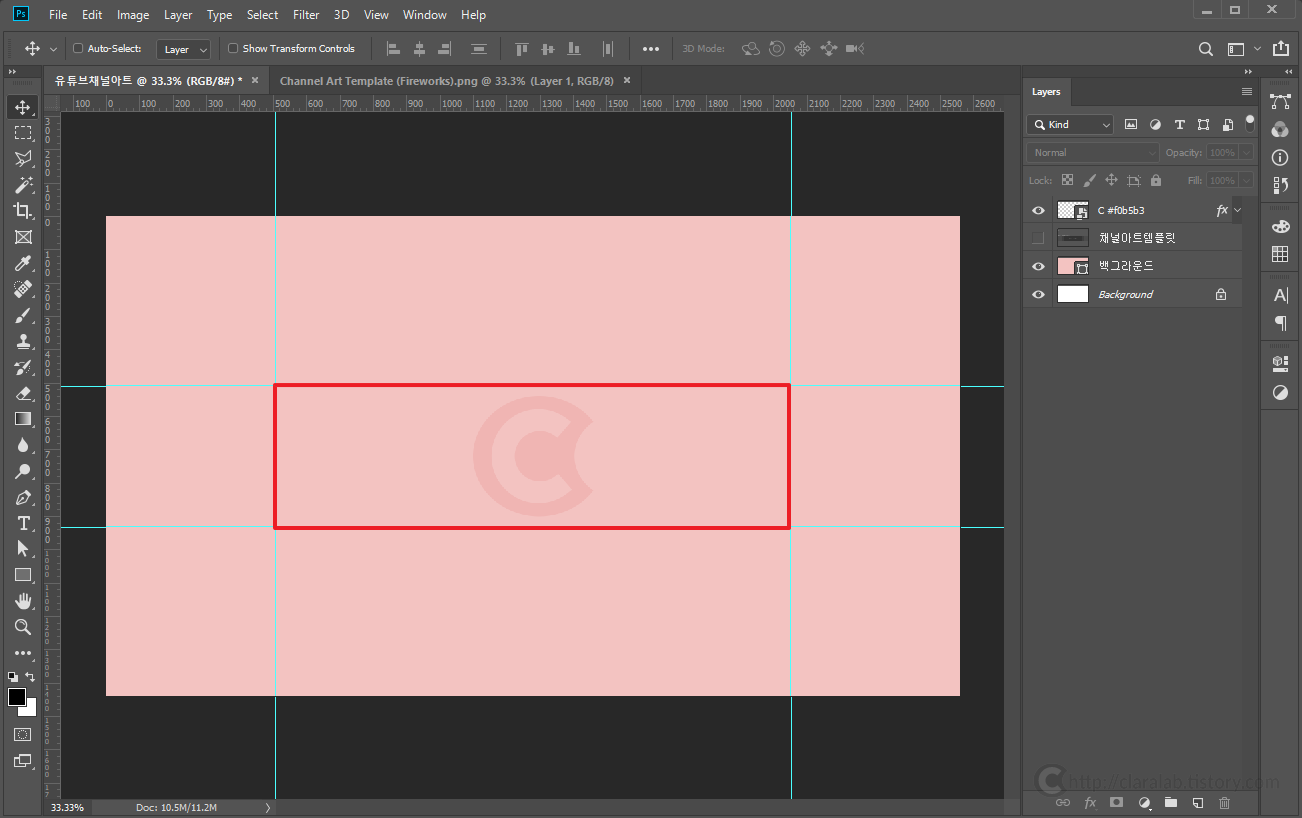Select the Hand tool
The height and width of the screenshot is (818, 1302).
[23, 601]
